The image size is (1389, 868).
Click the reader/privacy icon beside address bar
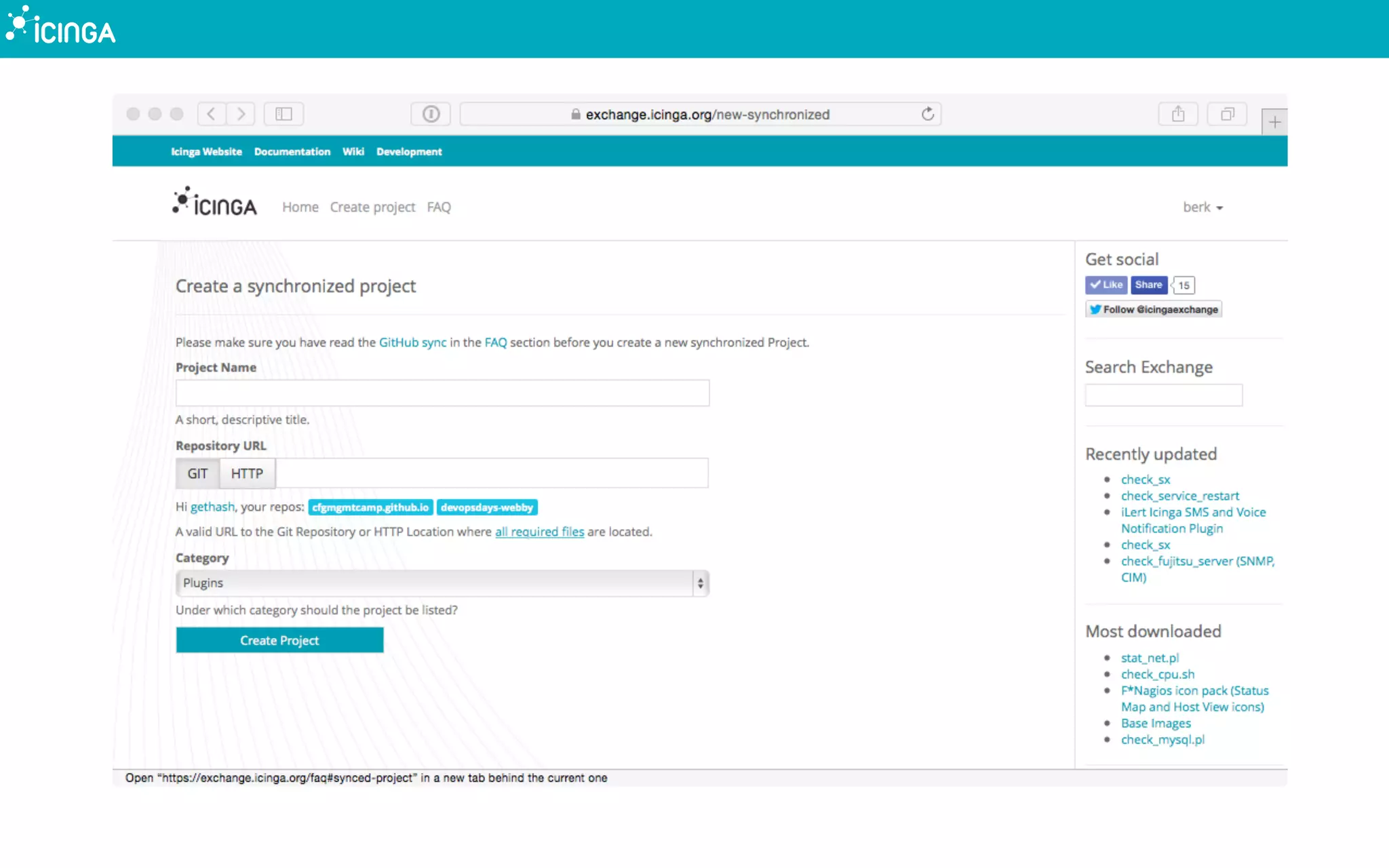[431, 114]
